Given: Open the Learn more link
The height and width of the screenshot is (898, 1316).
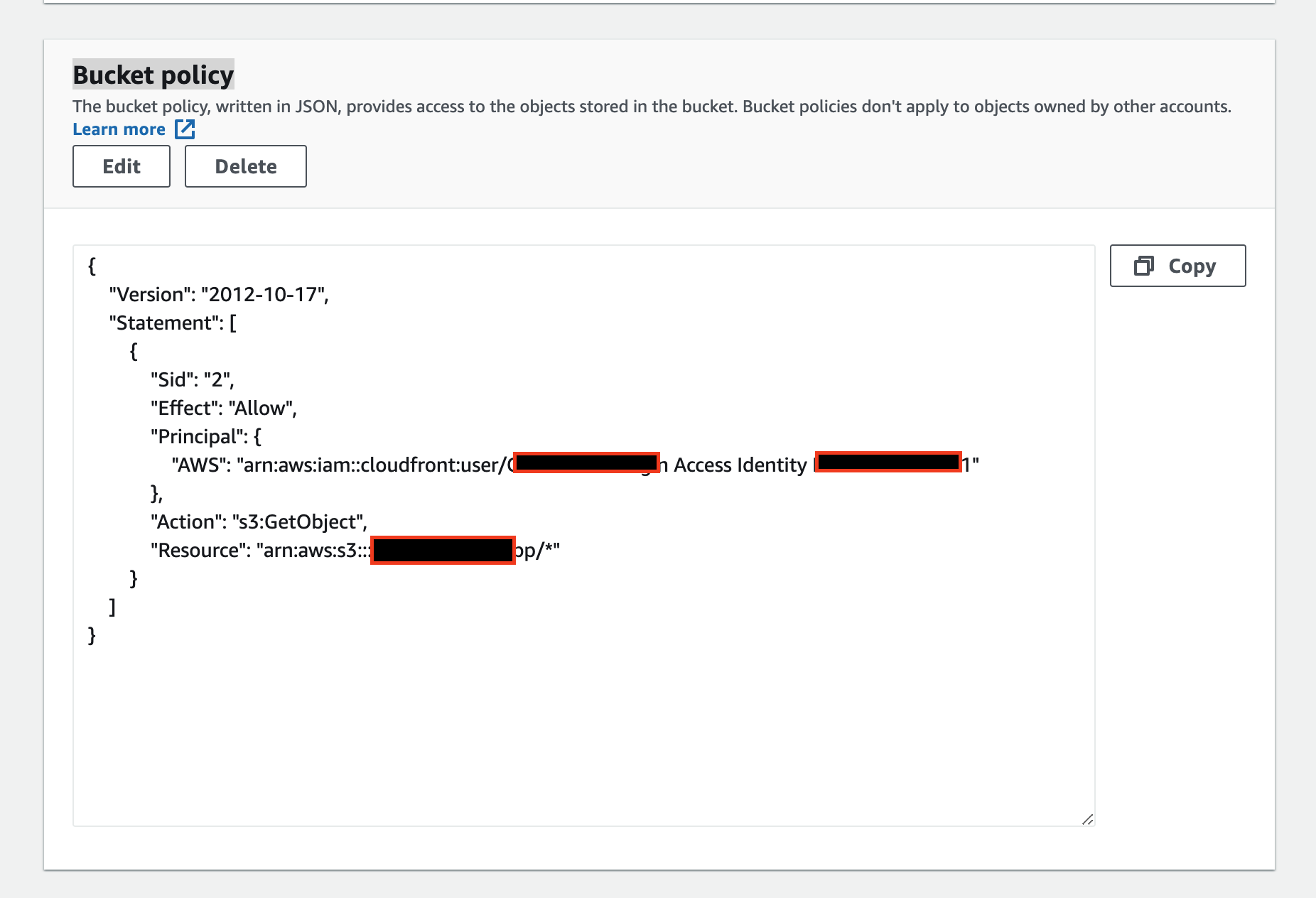Looking at the screenshot, I should coord(119,129).
